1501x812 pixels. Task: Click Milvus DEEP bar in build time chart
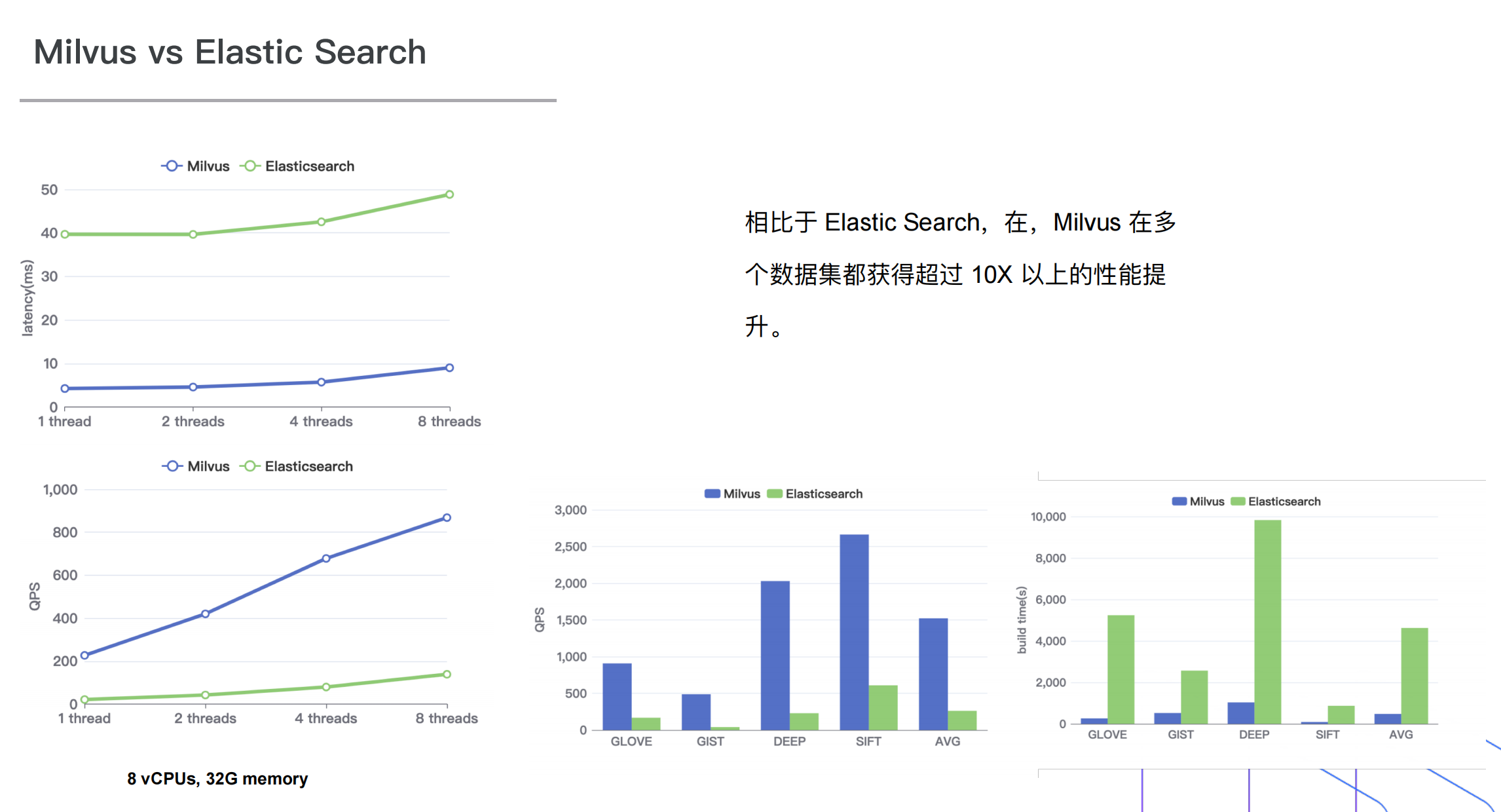pyautogui.click(x=1240, y=713)
